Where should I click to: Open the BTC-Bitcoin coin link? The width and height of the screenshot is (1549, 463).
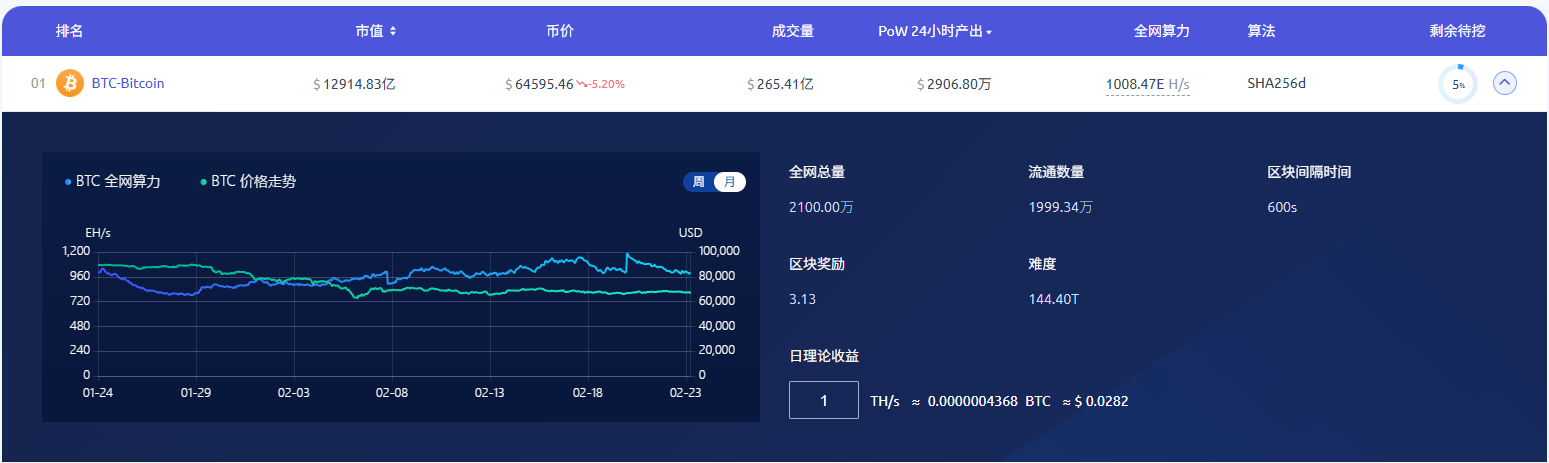(128, 84)
